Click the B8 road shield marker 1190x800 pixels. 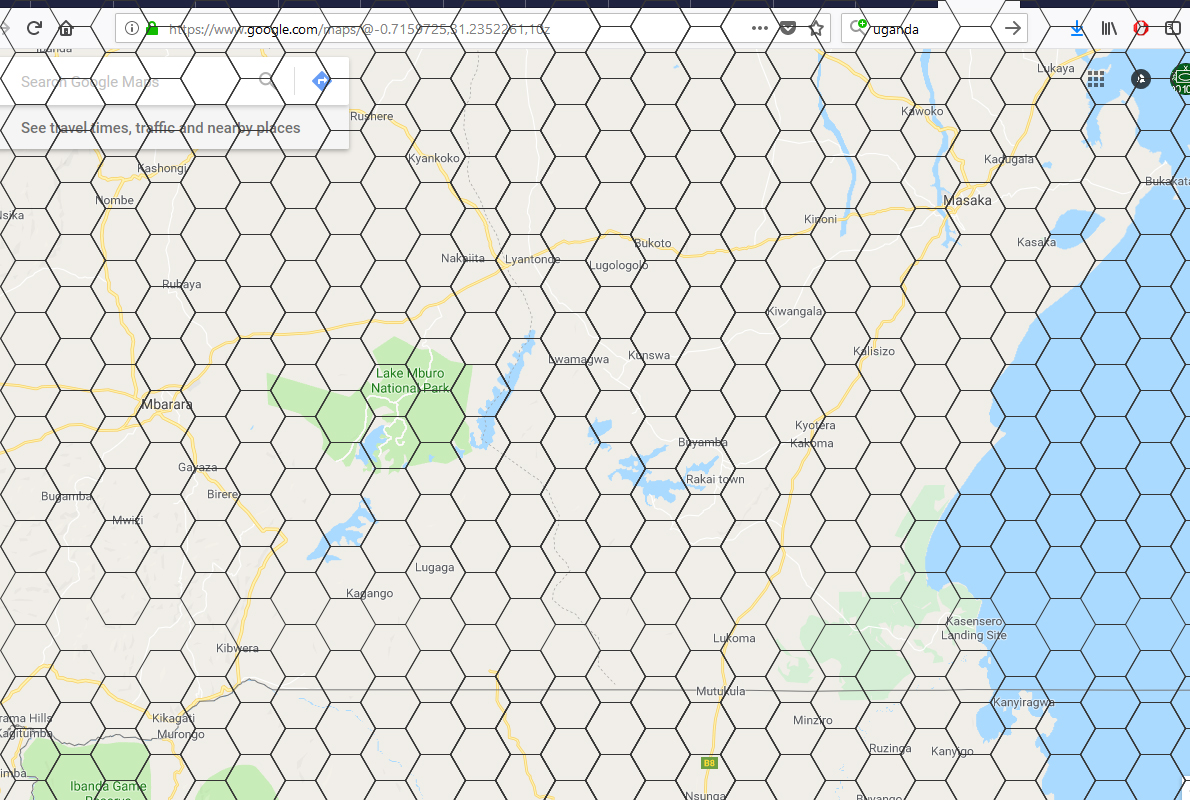tap(709, 763)
